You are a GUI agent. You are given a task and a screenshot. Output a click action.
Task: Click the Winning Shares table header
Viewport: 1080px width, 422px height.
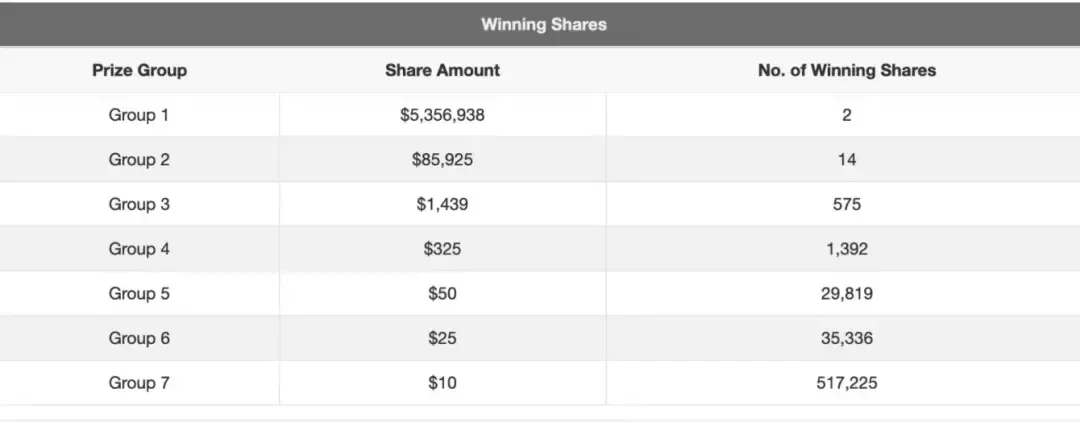(543, 25)
